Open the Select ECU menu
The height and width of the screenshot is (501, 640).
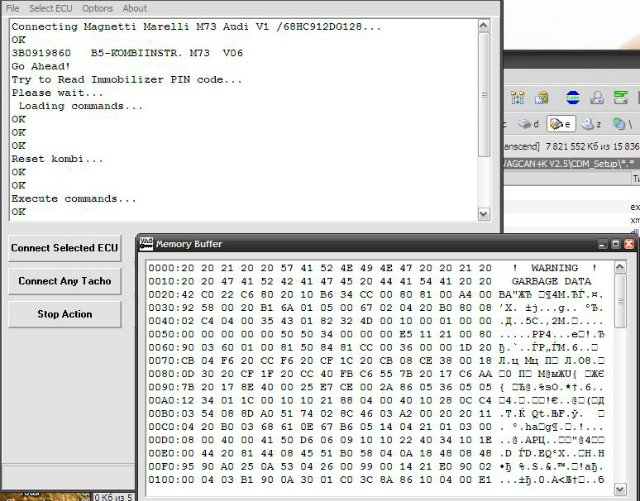pos(51,8)
